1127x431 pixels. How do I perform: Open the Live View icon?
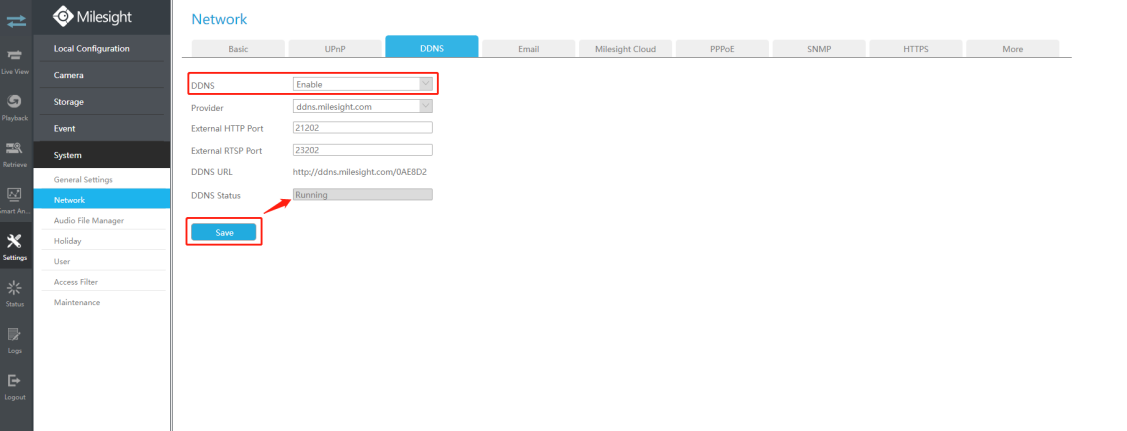coord(16,55)
